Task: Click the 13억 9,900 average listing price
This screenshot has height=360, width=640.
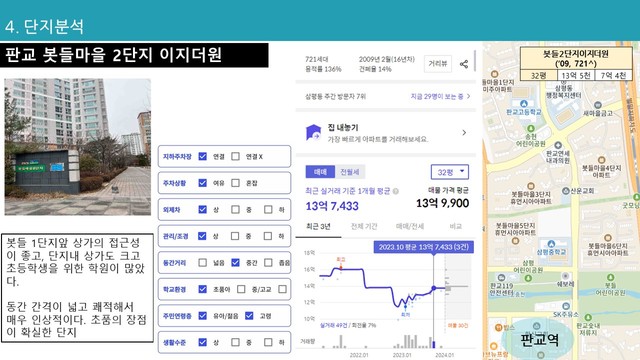Action: [442, 203]
